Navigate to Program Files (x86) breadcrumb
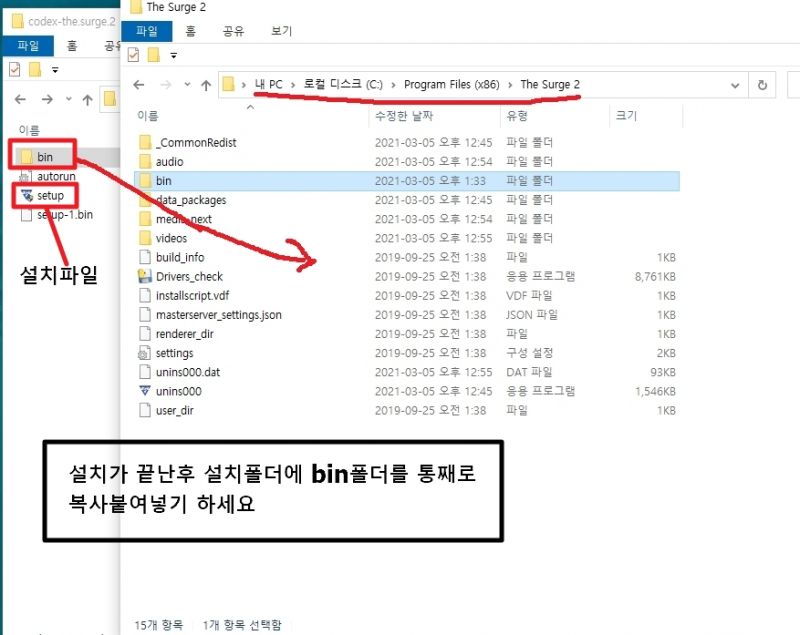 (x=452, y=85)
